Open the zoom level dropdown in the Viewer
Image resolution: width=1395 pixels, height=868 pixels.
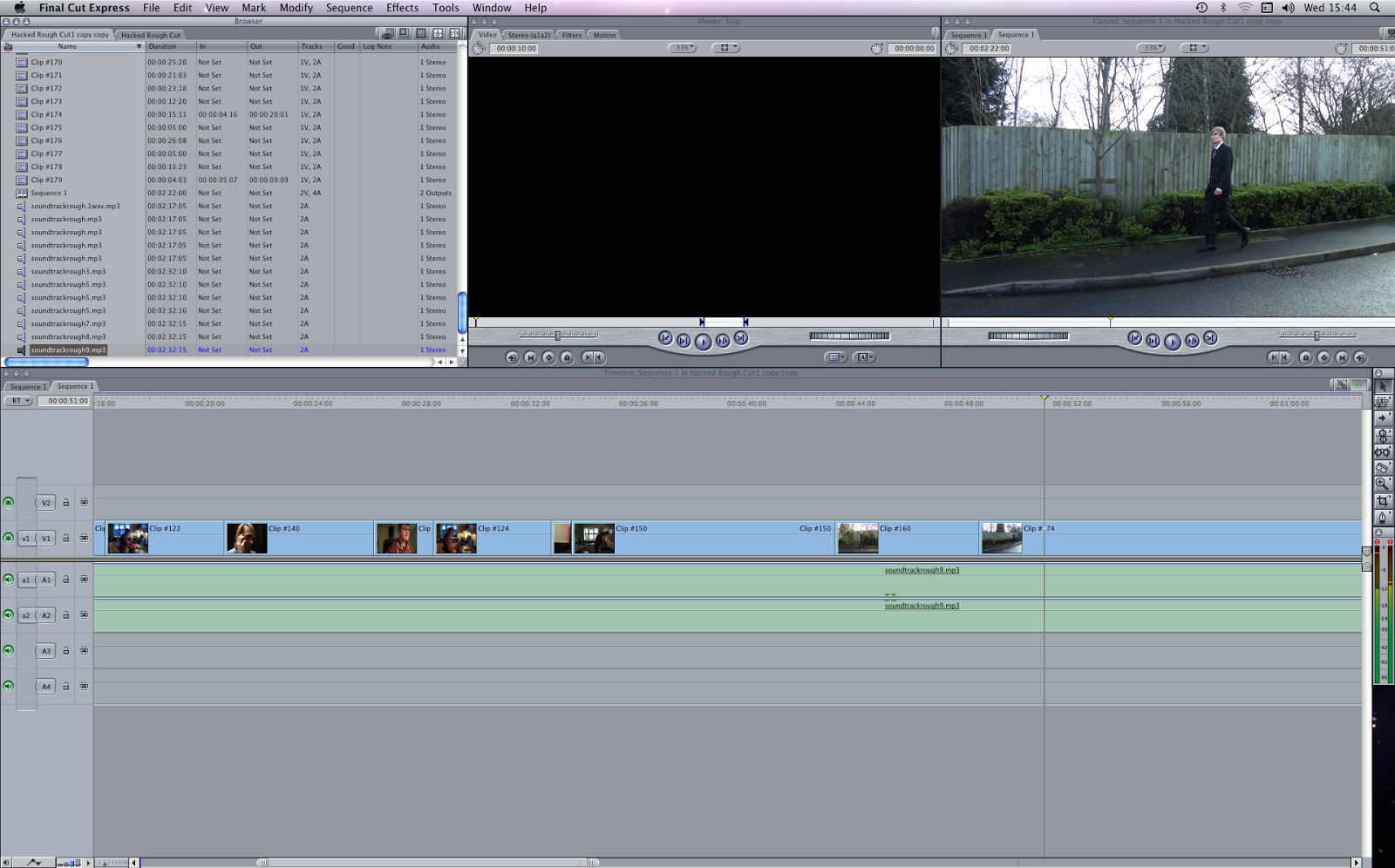(x=681, y=48)
